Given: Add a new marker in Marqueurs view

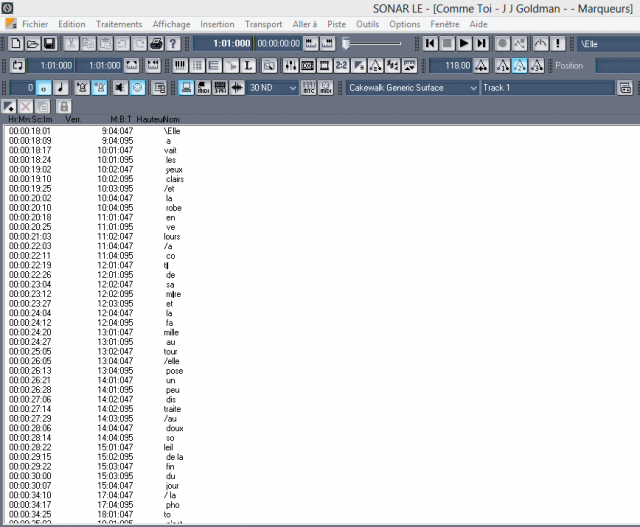Looking at the screenshot, I should [9, 107].
